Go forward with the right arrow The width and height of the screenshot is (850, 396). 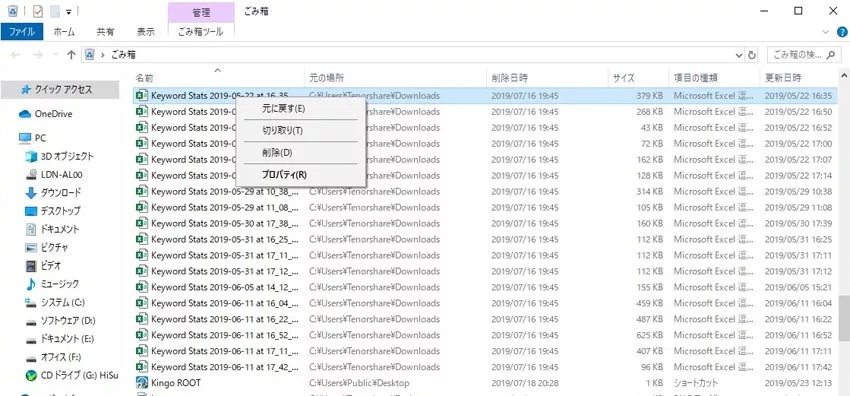coord(38,55)
